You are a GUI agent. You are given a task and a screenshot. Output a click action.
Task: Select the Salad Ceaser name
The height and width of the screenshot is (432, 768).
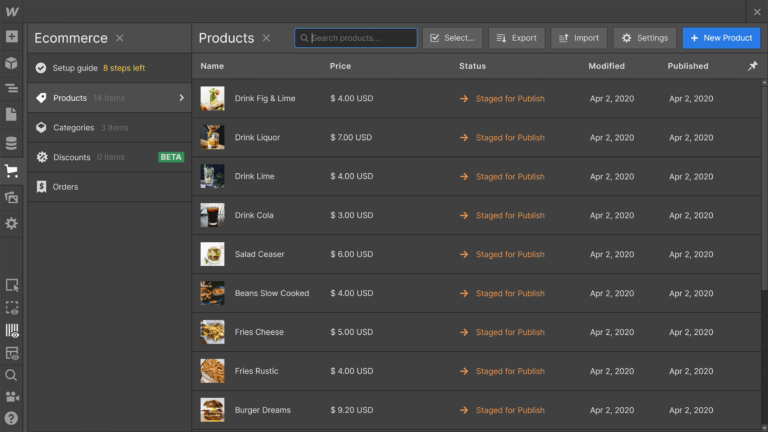(x=259, y=254)
